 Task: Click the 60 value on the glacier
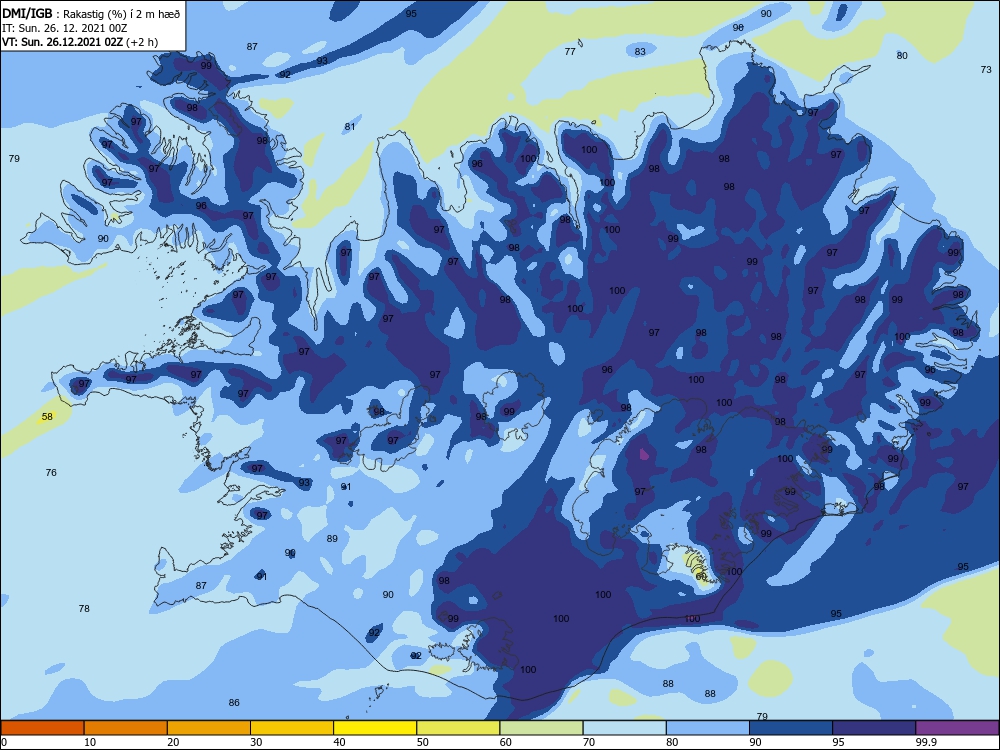[702, 577]
